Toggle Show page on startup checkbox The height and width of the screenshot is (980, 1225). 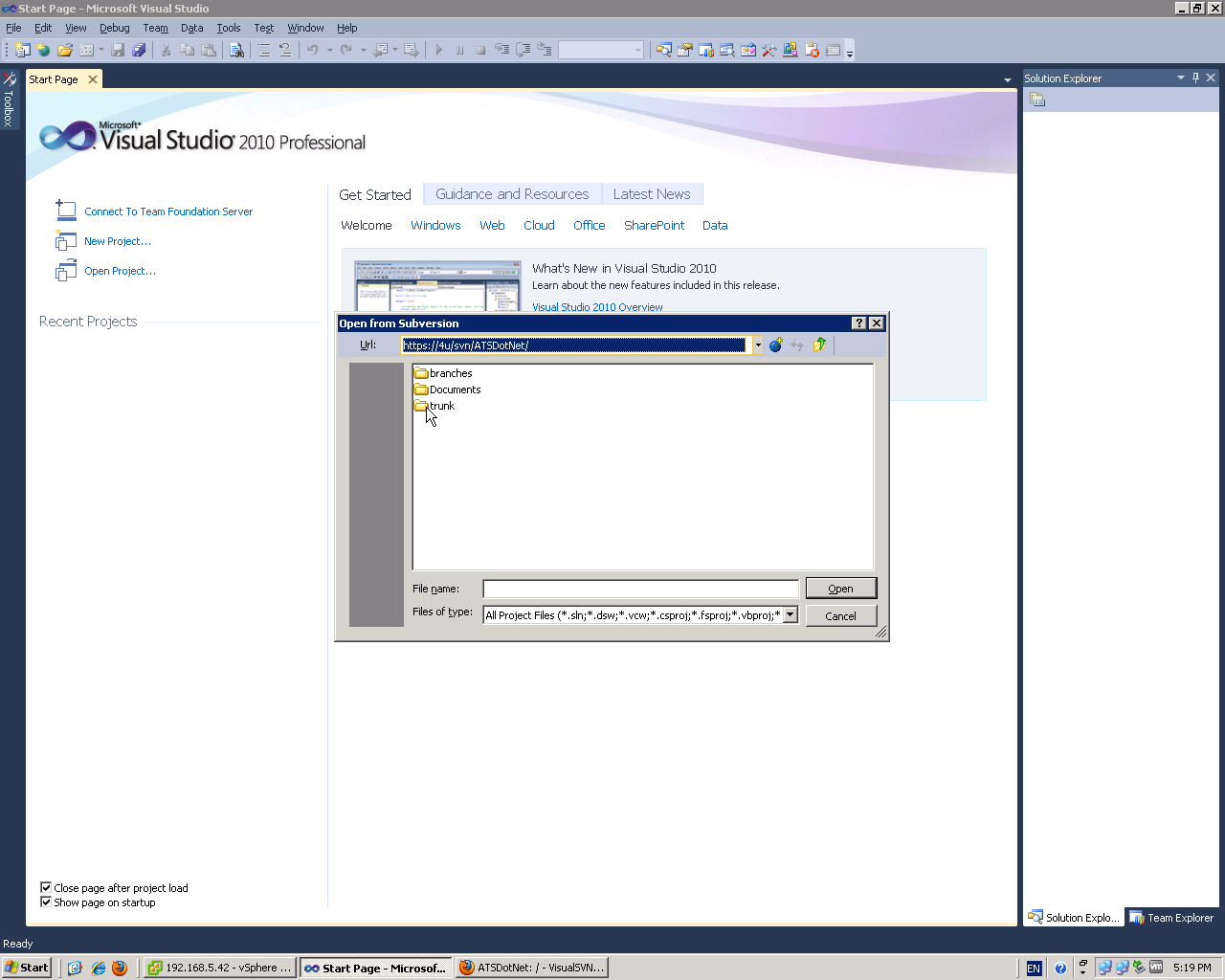pyautogui.click(x=46, y=902)
